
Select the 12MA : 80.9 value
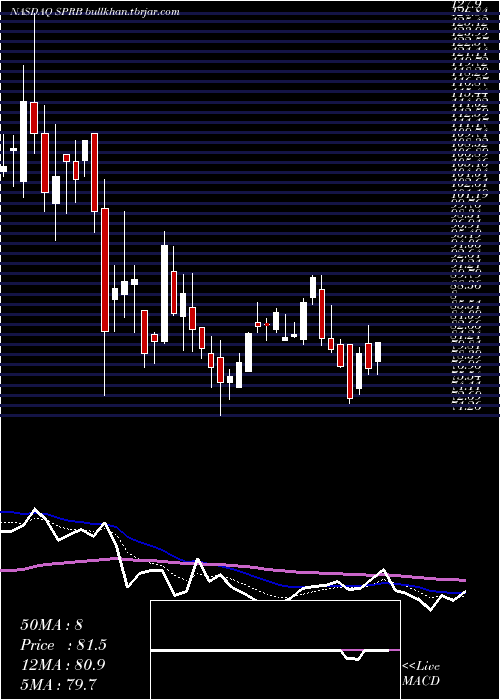pos(62,664)
